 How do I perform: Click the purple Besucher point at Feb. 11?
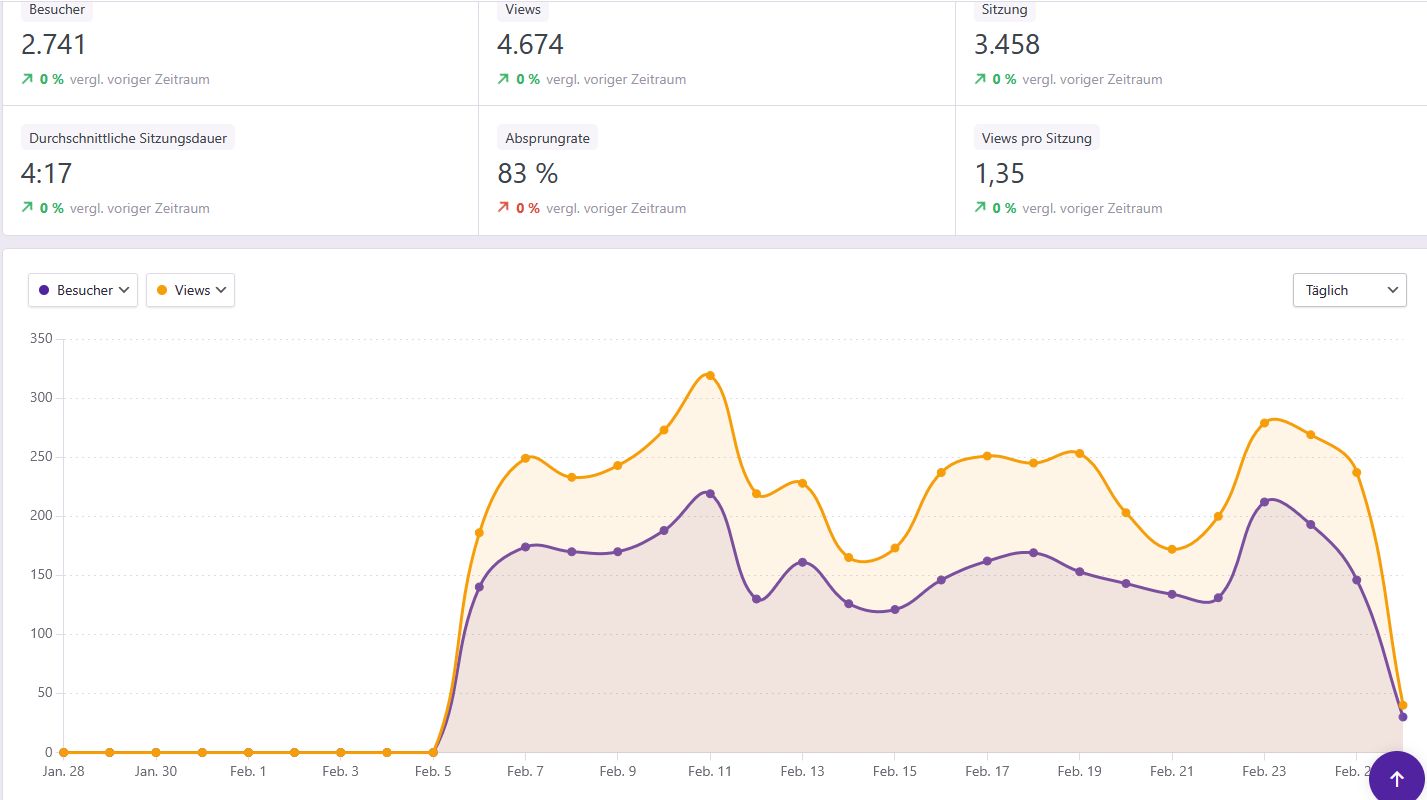click(x=710, y=493)
